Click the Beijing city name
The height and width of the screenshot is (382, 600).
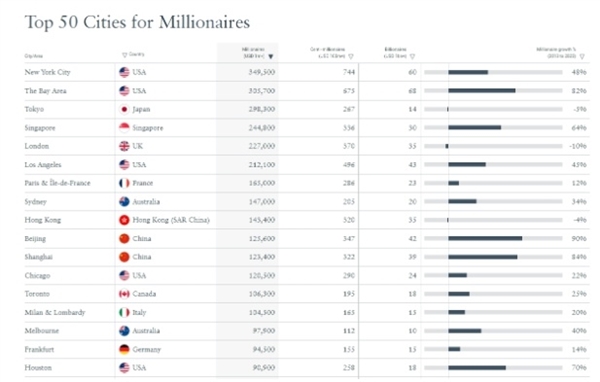[x=35, y=239]
